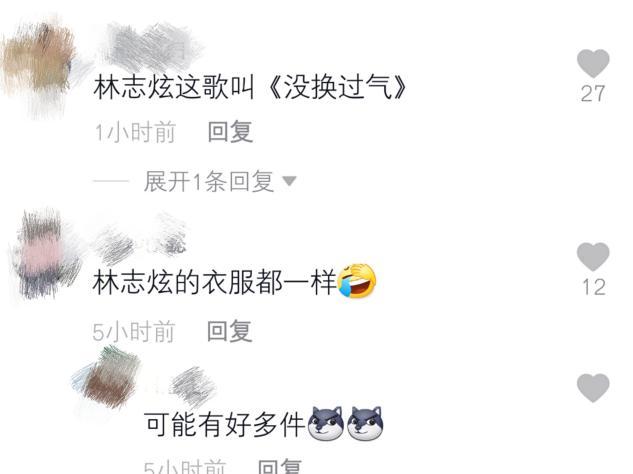Open the nested reply author's avatar
633x474 pixels.
click(108, 378)
